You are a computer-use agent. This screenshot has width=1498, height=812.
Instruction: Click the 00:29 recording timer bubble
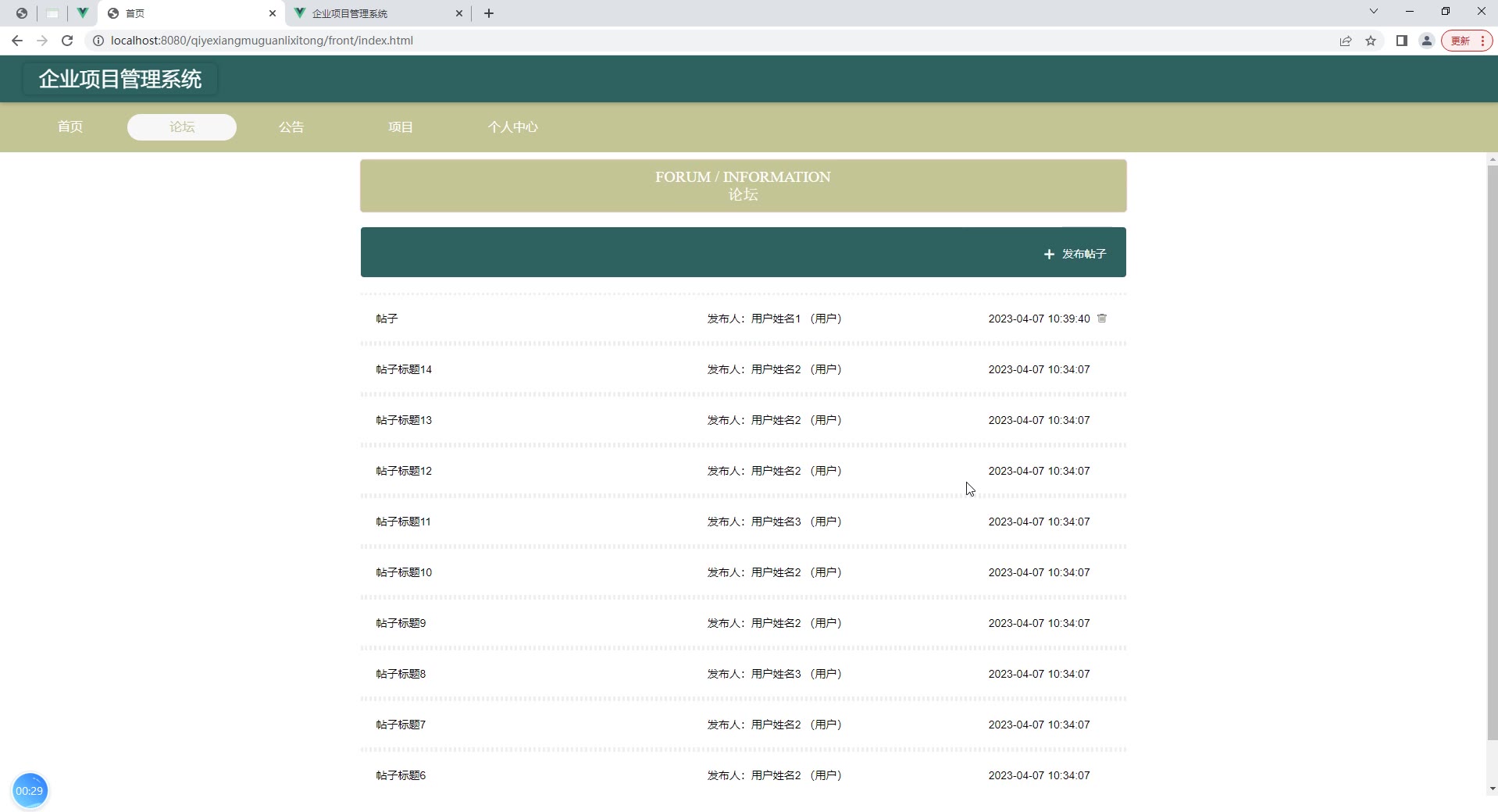coord(30,790)
